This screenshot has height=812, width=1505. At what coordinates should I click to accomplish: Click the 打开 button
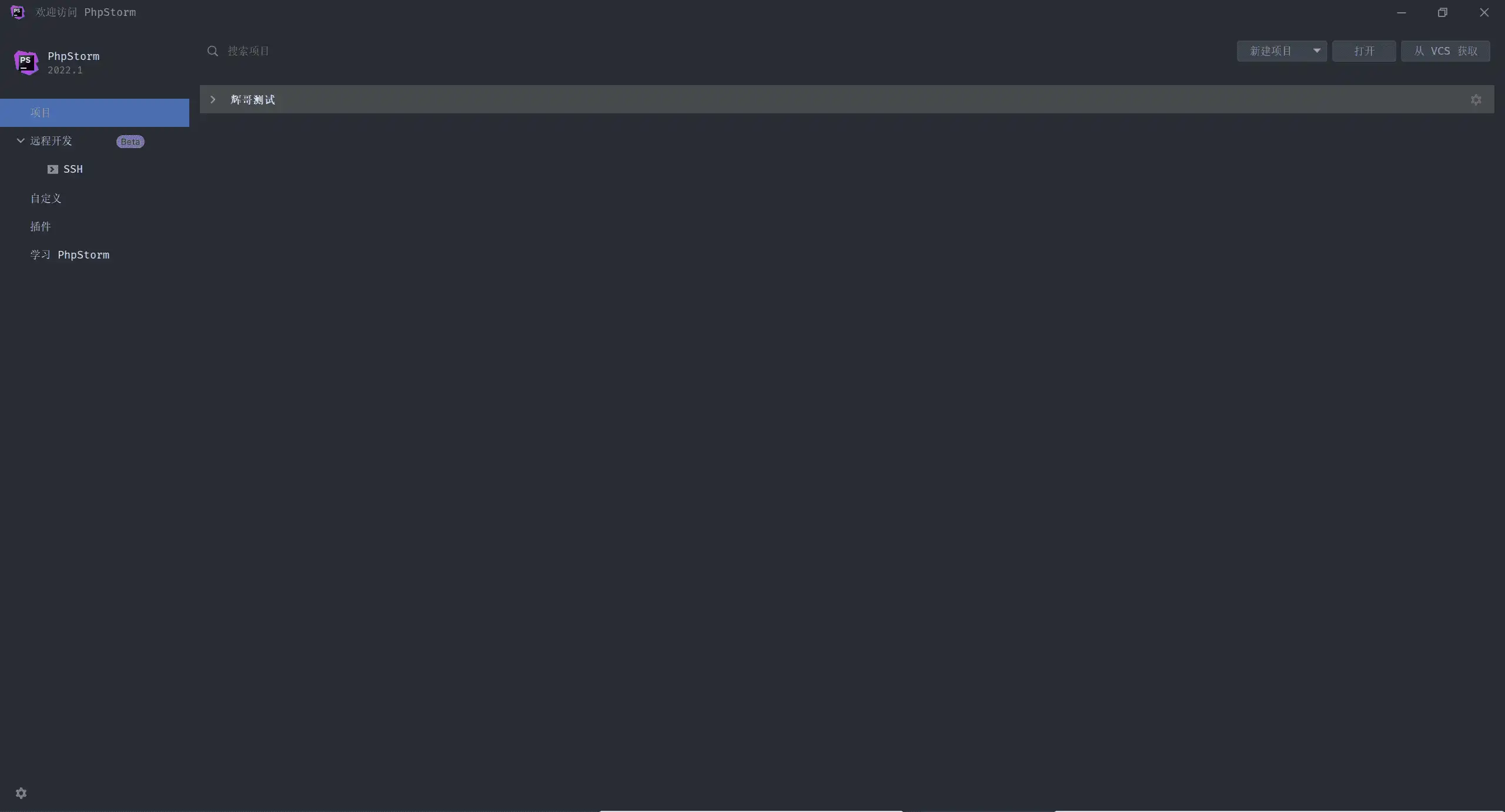pyautogui.click(x=1364, y=51)
